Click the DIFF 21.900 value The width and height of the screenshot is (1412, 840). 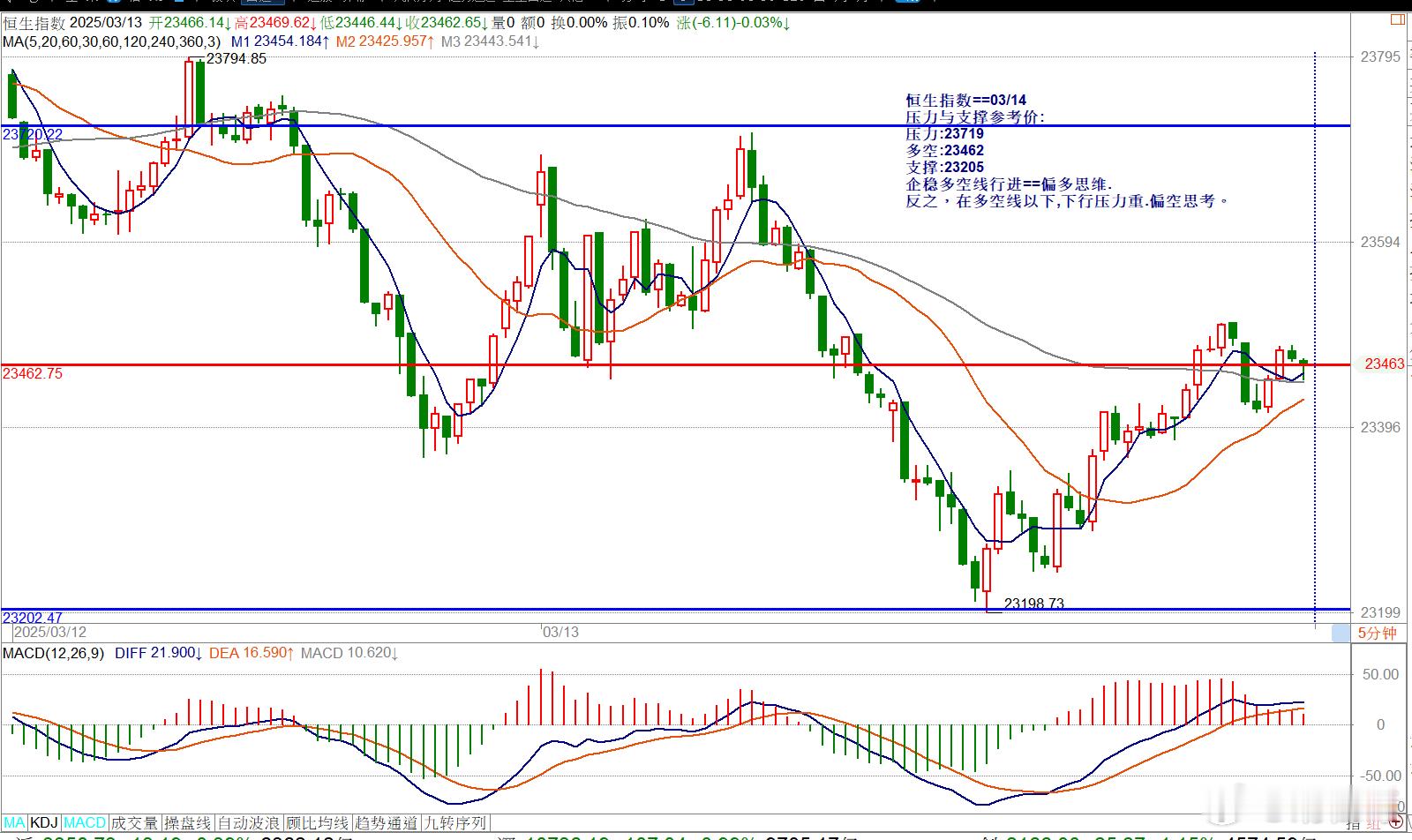pos(159,653)
